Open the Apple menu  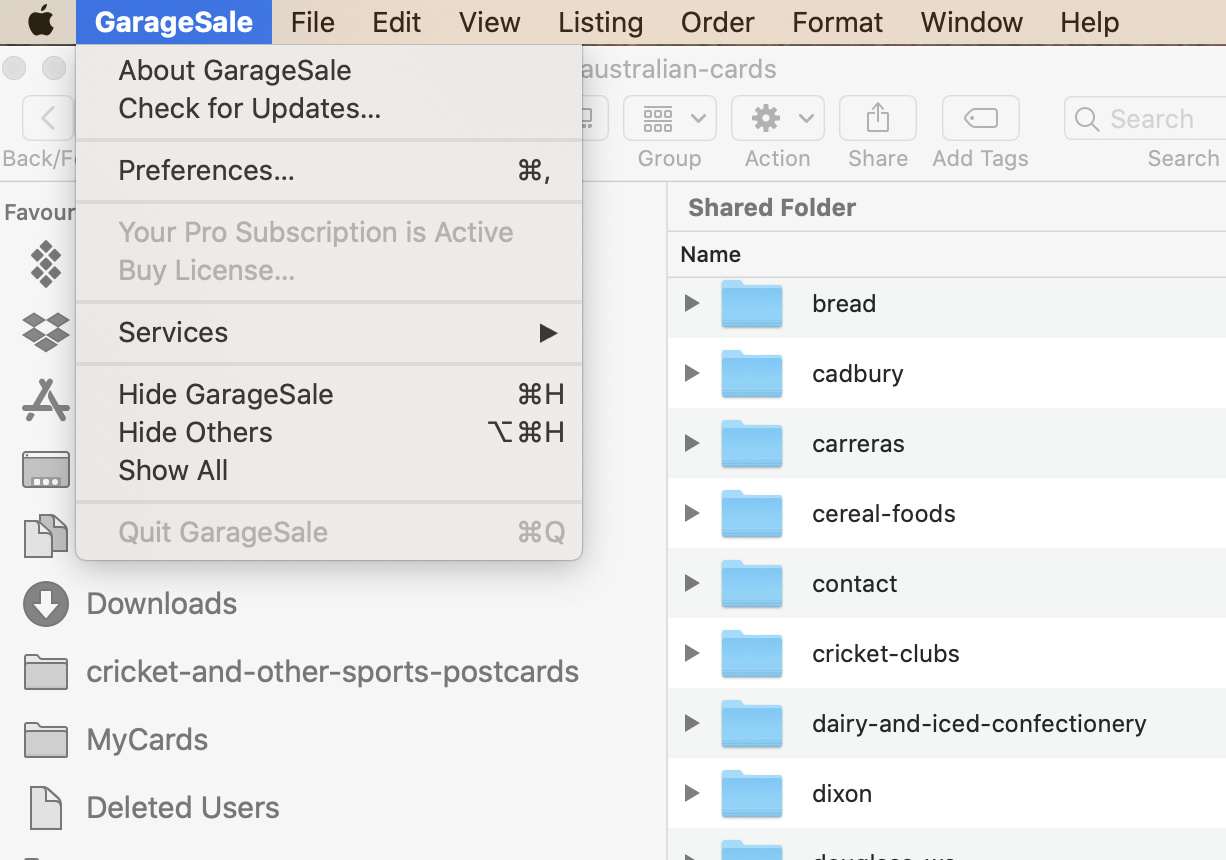pyautogui.click(x=41, y=21)
